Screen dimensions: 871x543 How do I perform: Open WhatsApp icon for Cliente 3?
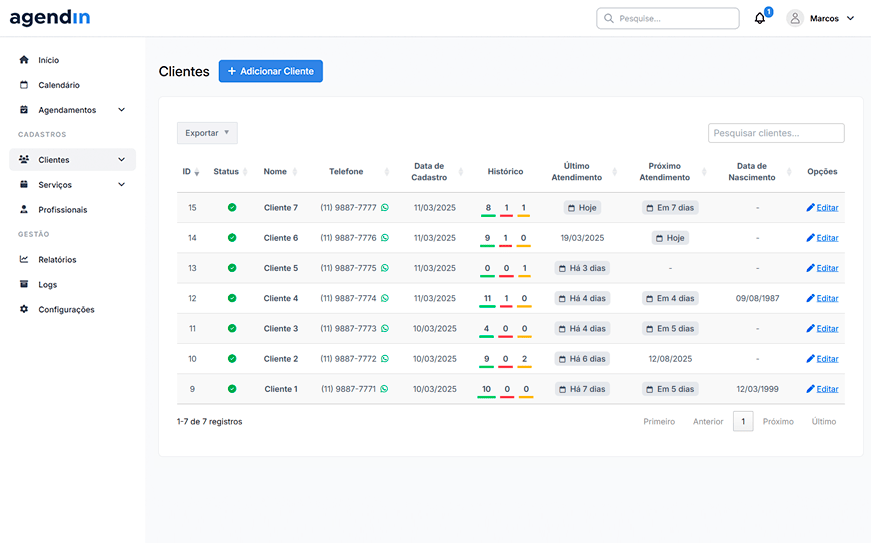(385, 329)
